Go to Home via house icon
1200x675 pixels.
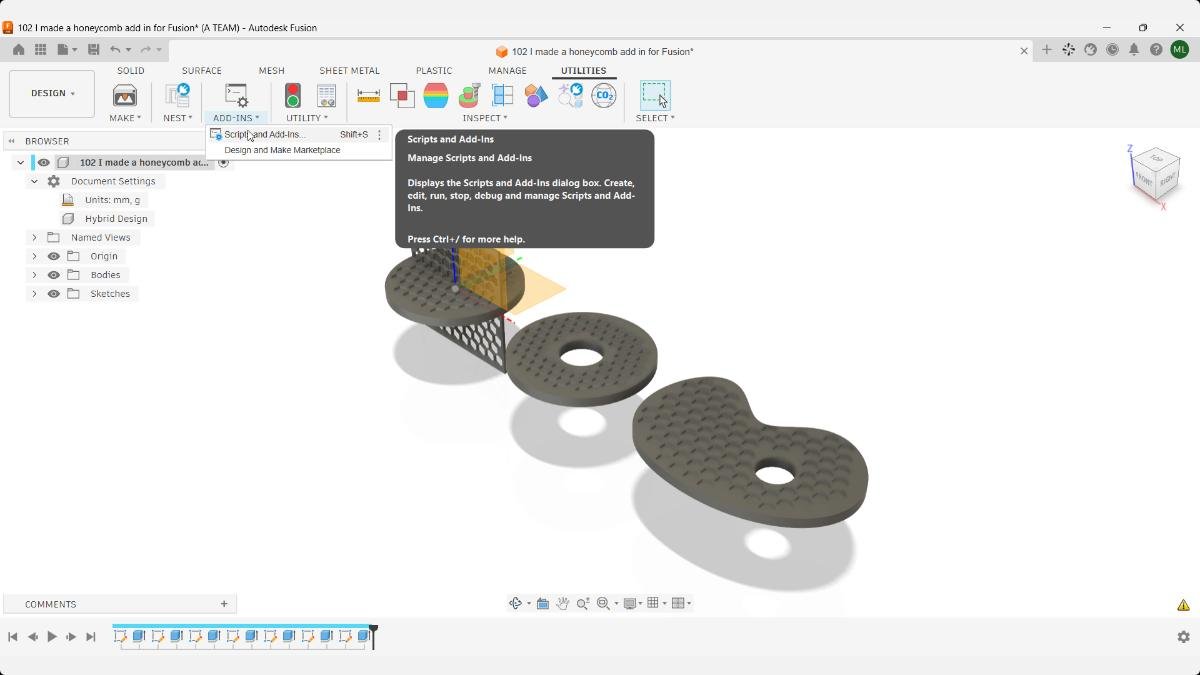pyautogui.click(x=19, y=50)
